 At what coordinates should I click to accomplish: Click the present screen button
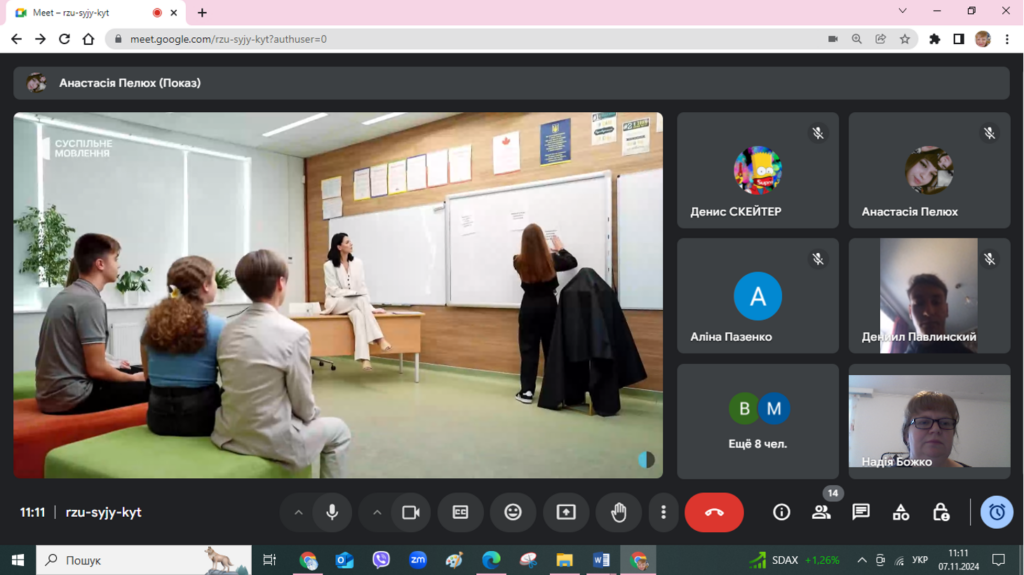[566, 512]
